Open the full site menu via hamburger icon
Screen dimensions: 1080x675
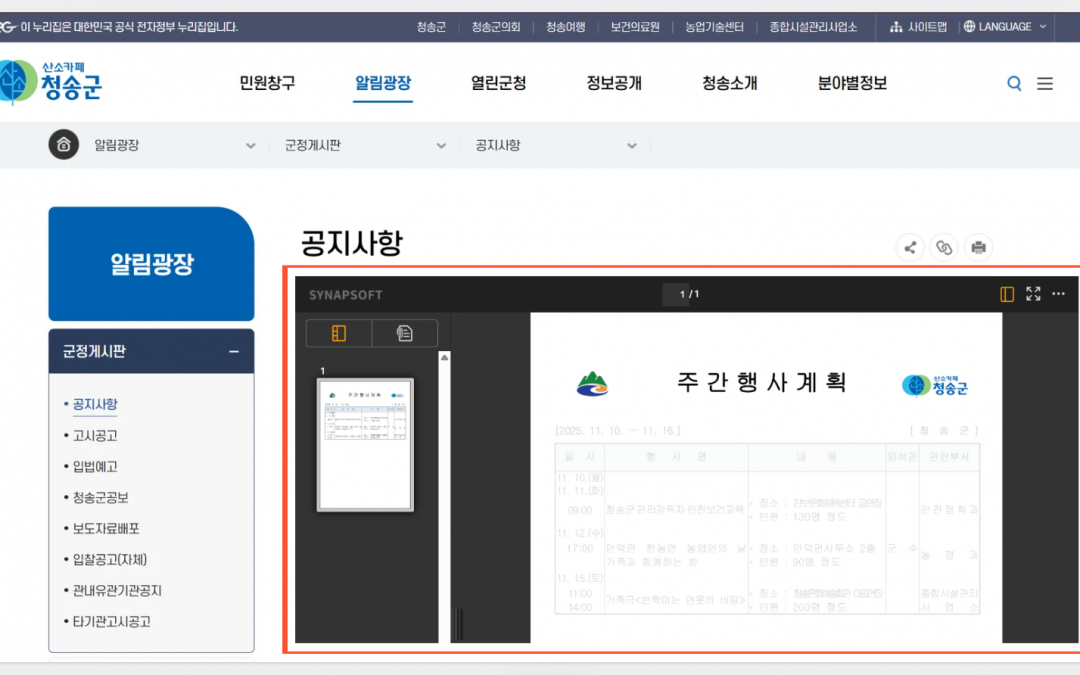(x=1045, y=83)
